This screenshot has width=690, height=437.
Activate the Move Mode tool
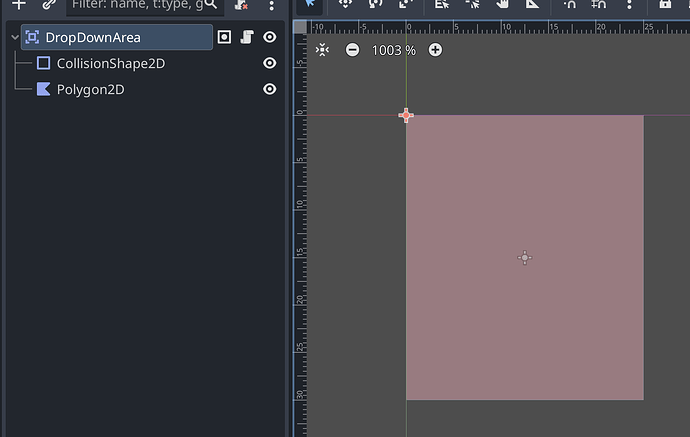click(x=345, y=4)
